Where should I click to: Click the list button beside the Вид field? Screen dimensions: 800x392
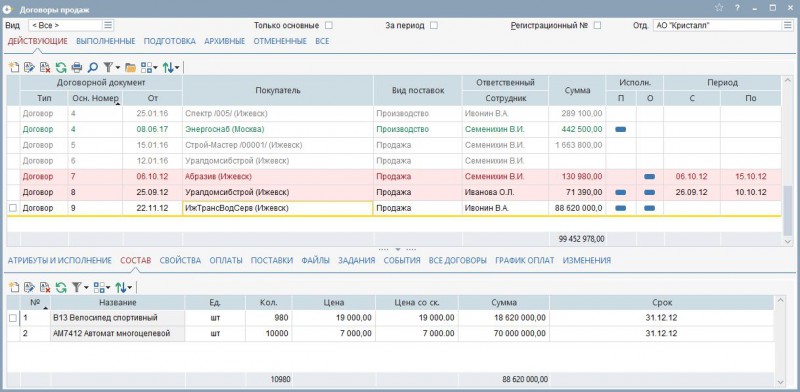[x=108, y=25]
